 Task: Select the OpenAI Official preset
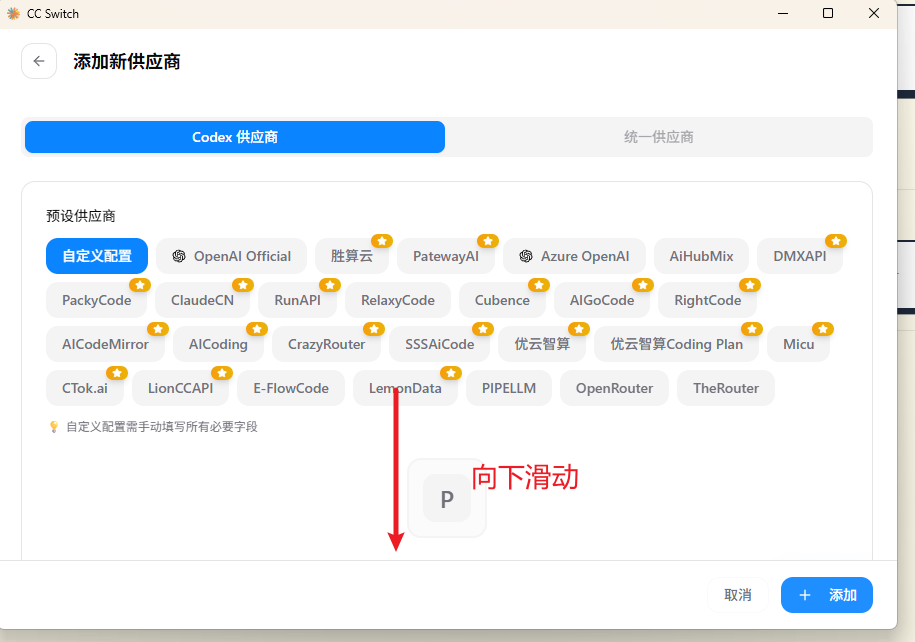tap(231, 256)
